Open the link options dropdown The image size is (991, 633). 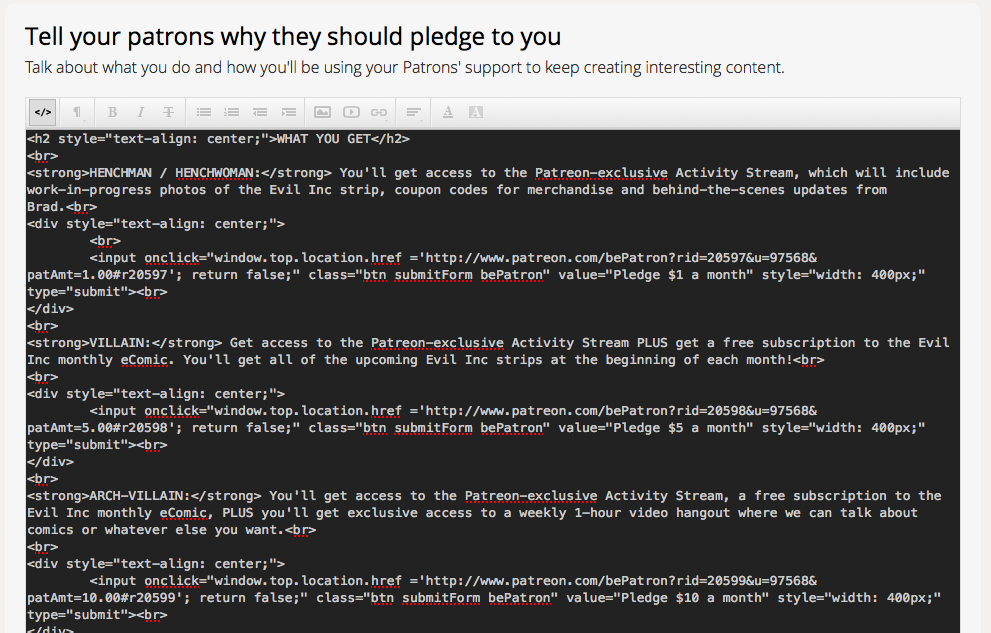pos(379,112)
